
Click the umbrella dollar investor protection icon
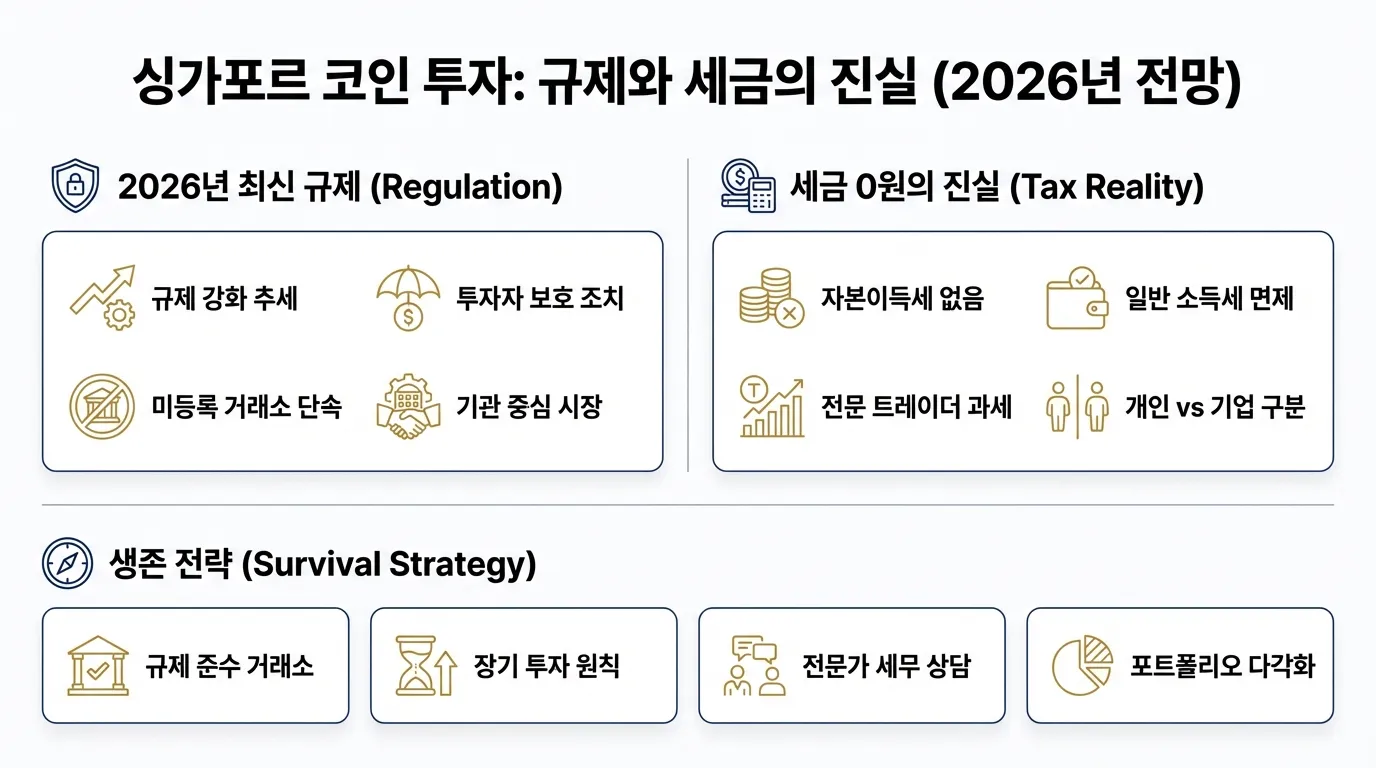(407, 297)
